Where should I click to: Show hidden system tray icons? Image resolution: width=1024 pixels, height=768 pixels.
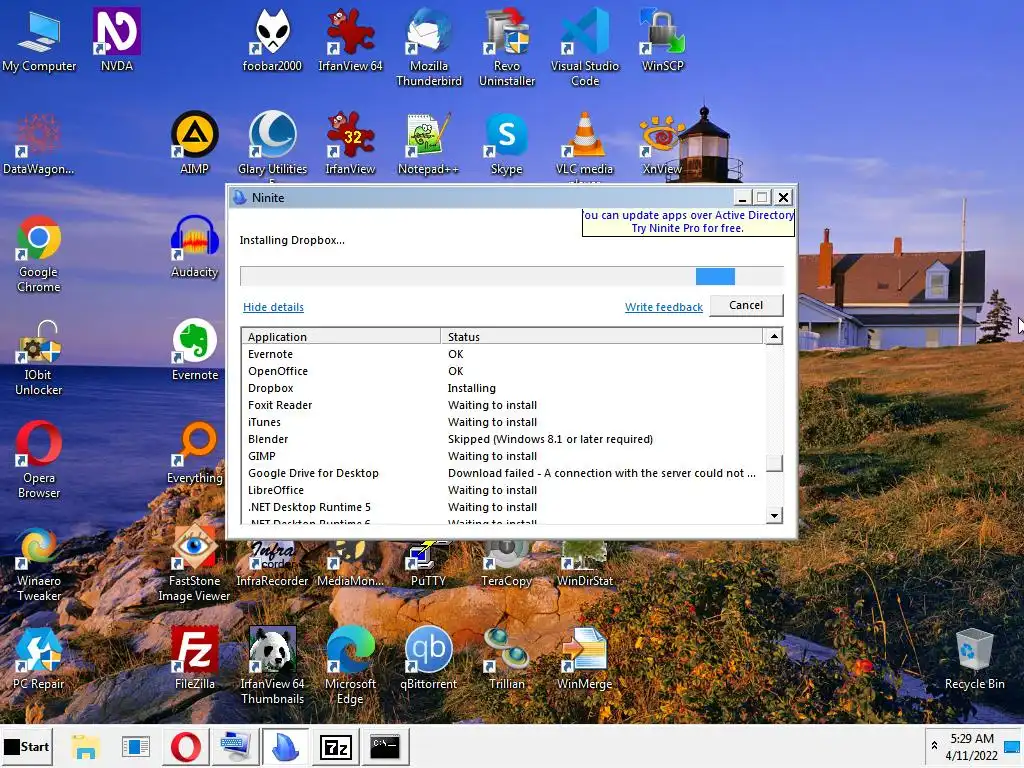point(935,746)
